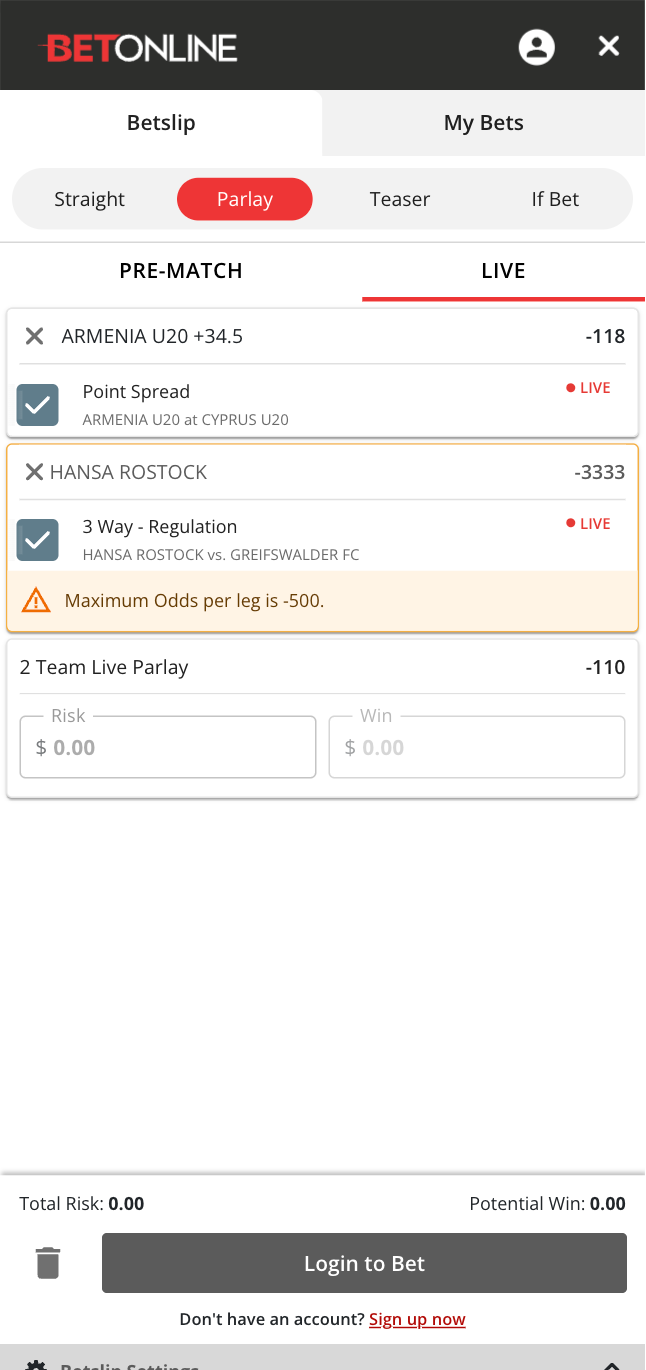Remove the HANSA ROSTOCK selection
The height and width of the screenshot is (1370, 646).
point(34,472)
